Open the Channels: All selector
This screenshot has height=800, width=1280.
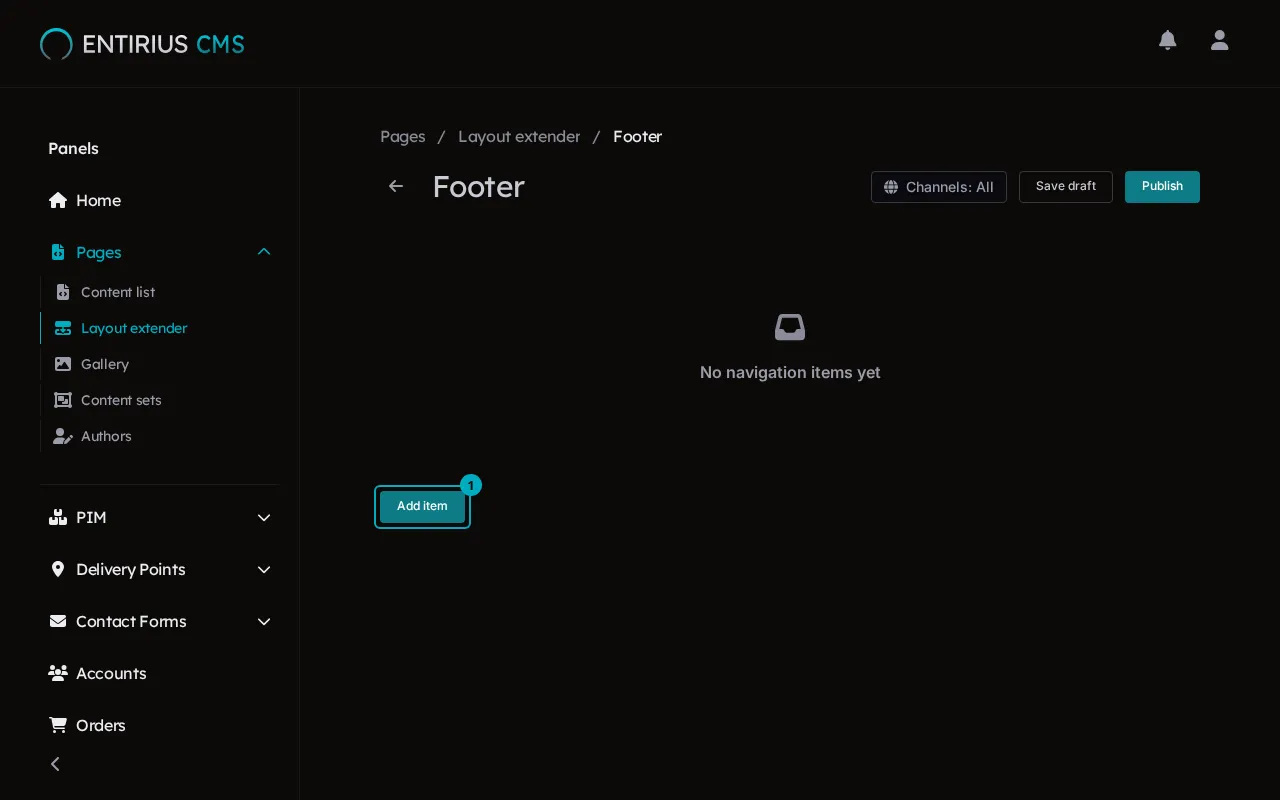click(x=939, y=187)
